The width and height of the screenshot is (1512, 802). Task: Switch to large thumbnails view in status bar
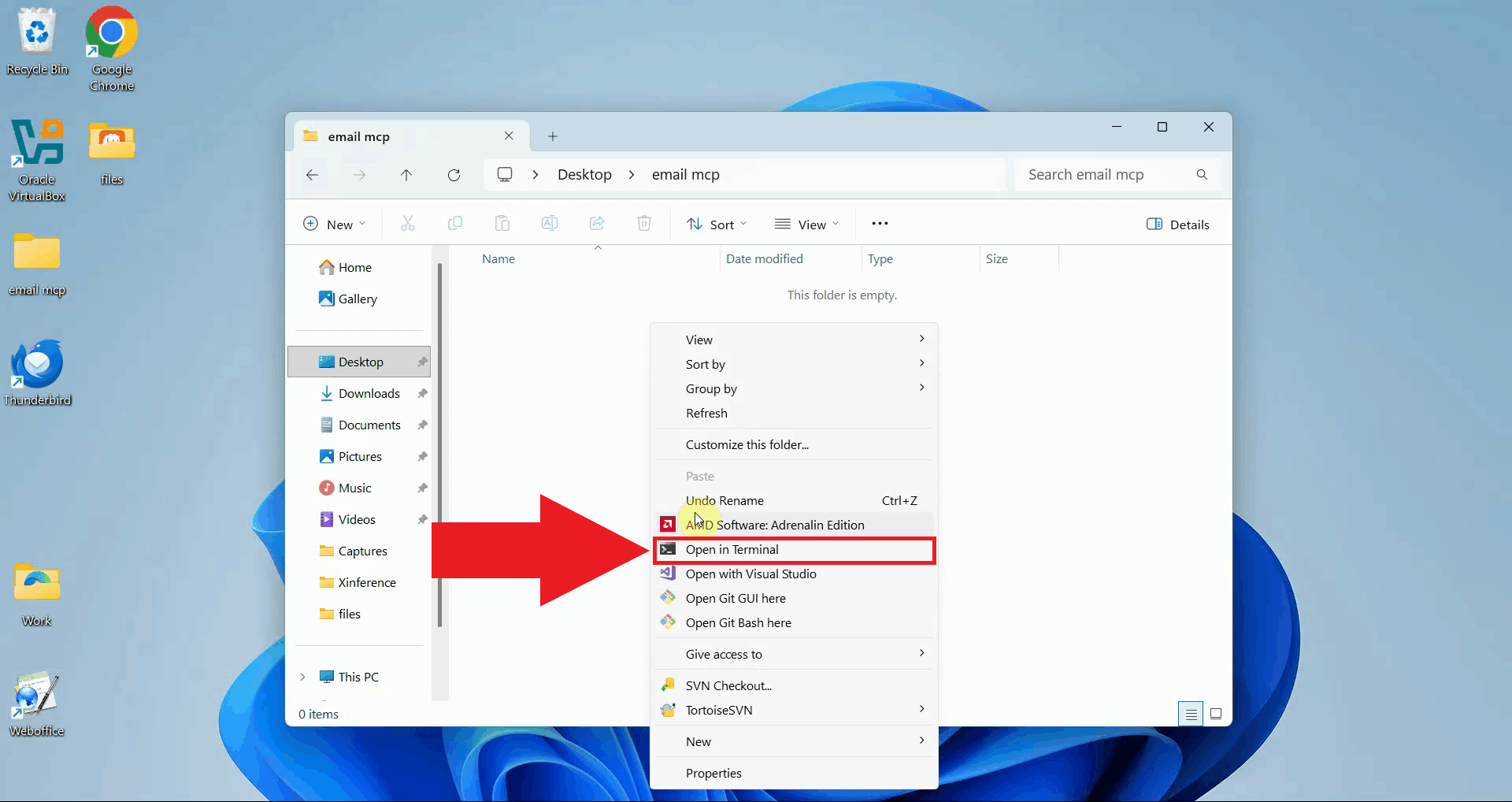point(1216,714)
